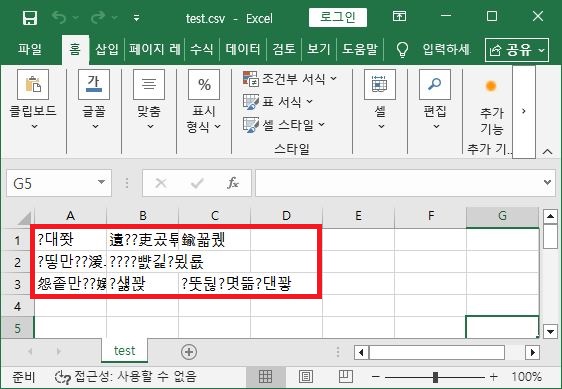Switch to the 보기 tab

319,49
